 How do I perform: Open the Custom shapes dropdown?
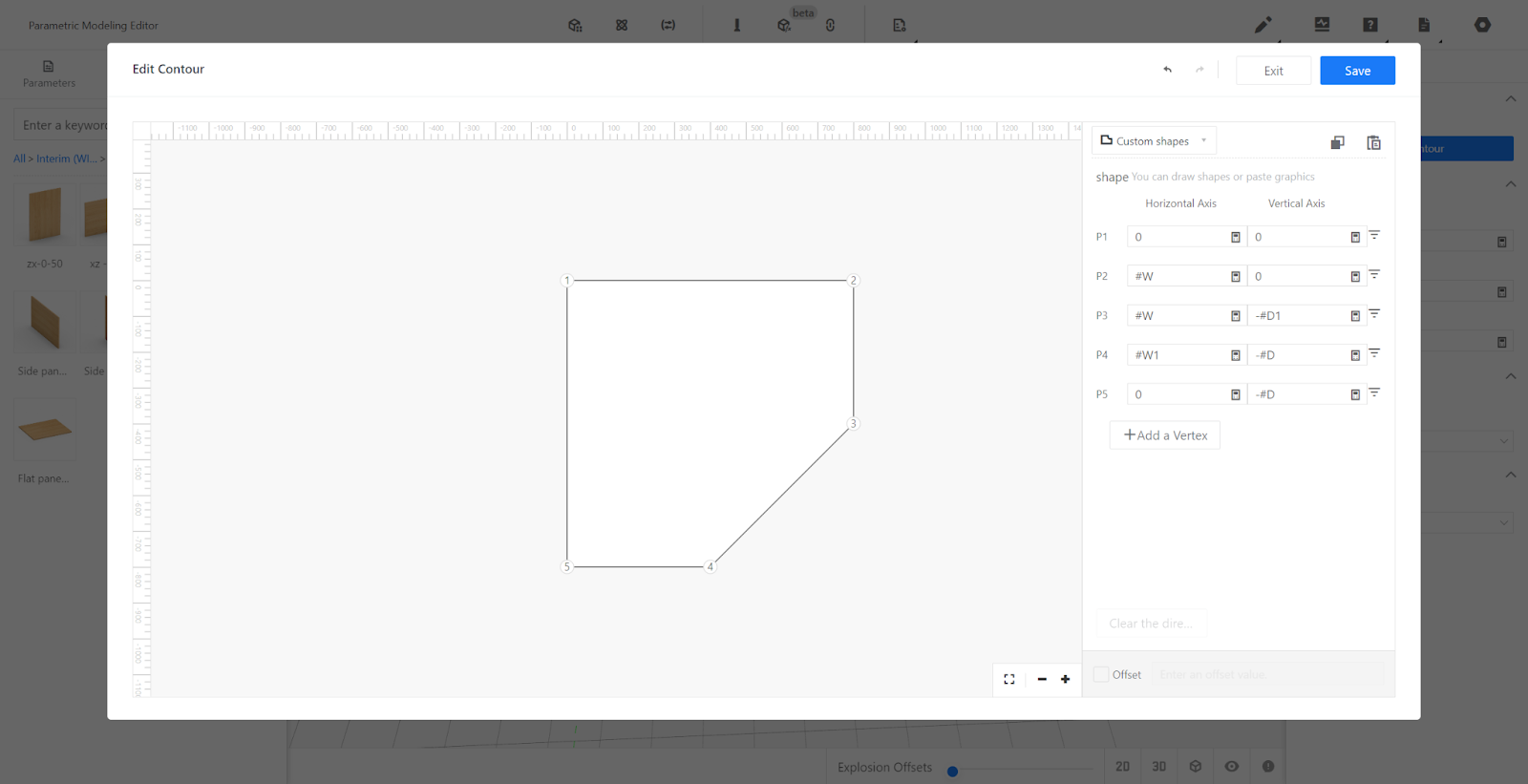pos(1154,141)
